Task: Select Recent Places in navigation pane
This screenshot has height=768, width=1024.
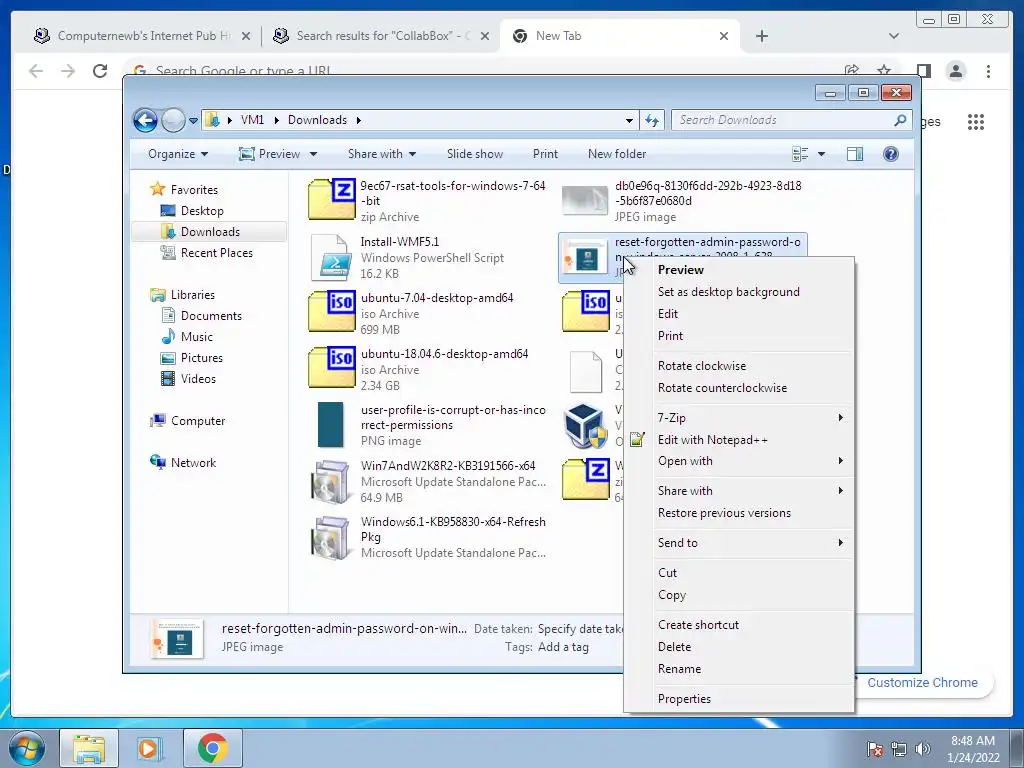Action: [x=216, y=253]
